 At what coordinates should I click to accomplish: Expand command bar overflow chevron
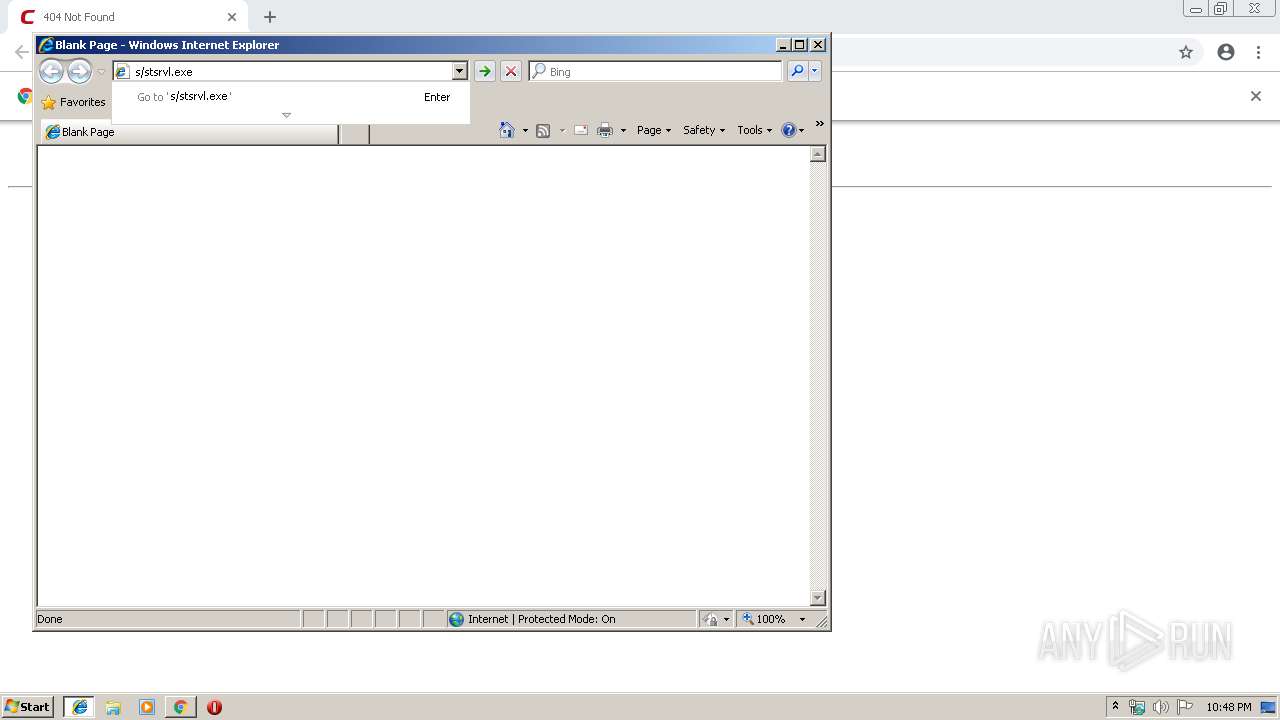click(x=820, y=124)
